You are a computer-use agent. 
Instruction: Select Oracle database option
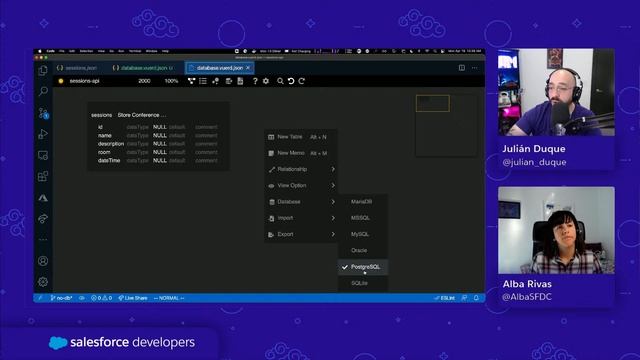(363, 251)
